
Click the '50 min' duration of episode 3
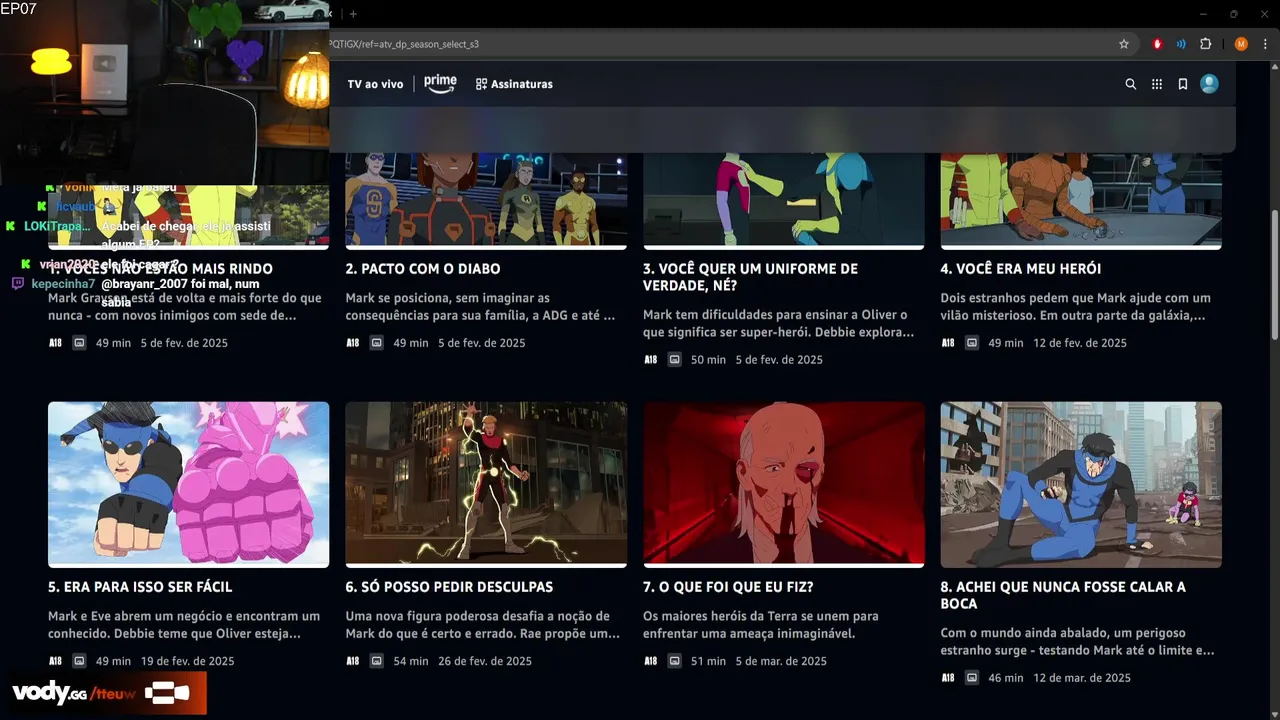(x=709, y=360)
